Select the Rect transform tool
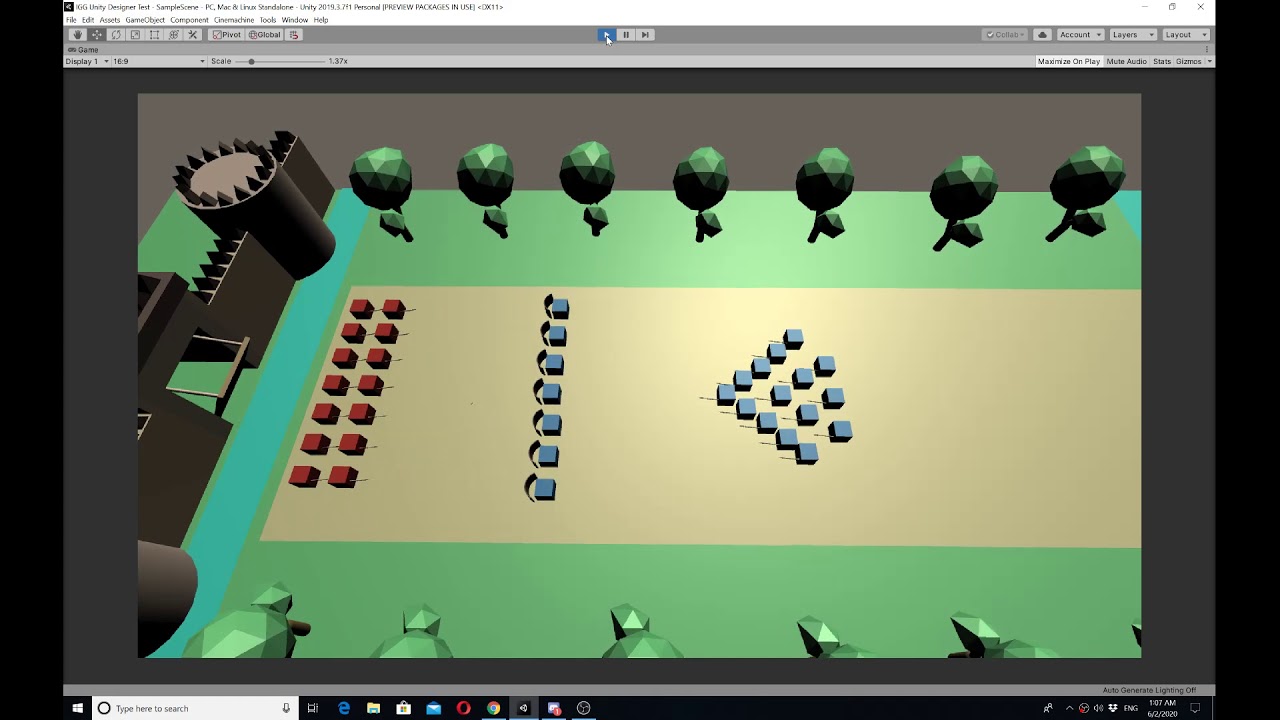The height and width of the screenshot is (720, 1280). pyautogui.click(x=154, y=34)
